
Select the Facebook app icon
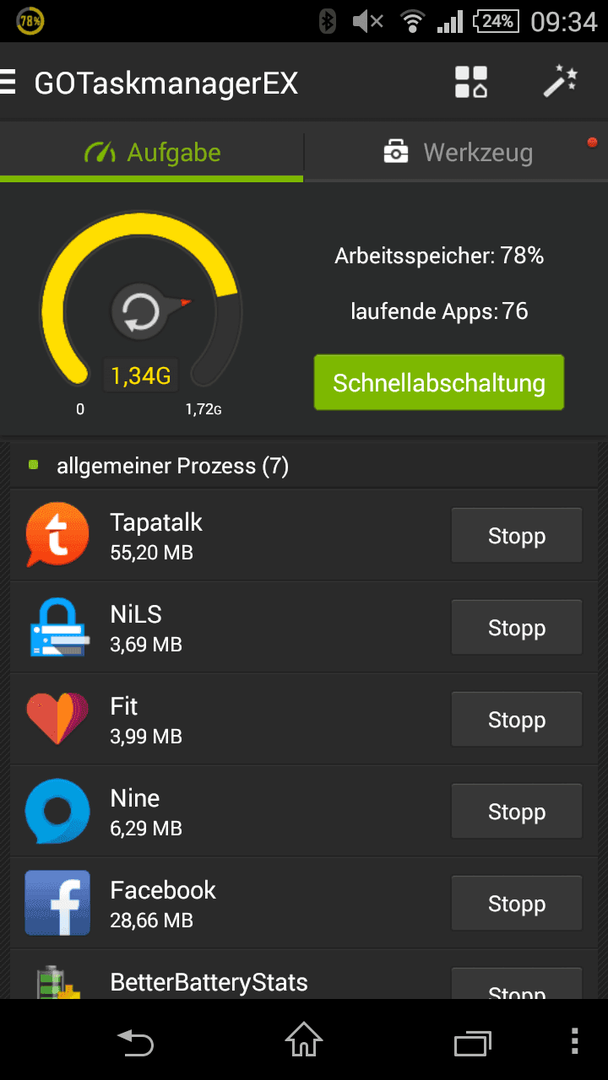(x=57, y=903)
